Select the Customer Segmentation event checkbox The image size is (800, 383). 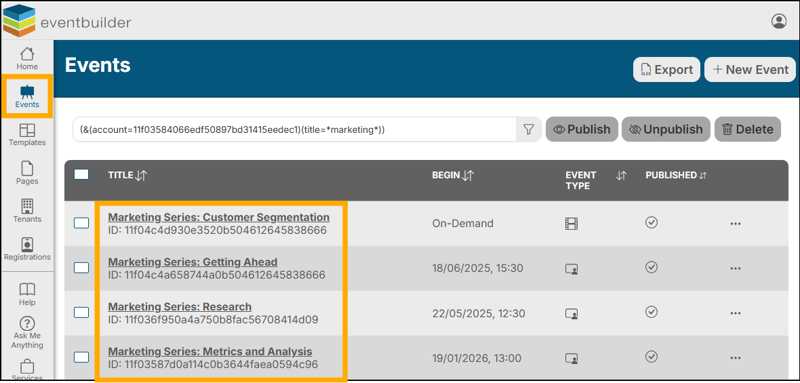pos(81,223)
